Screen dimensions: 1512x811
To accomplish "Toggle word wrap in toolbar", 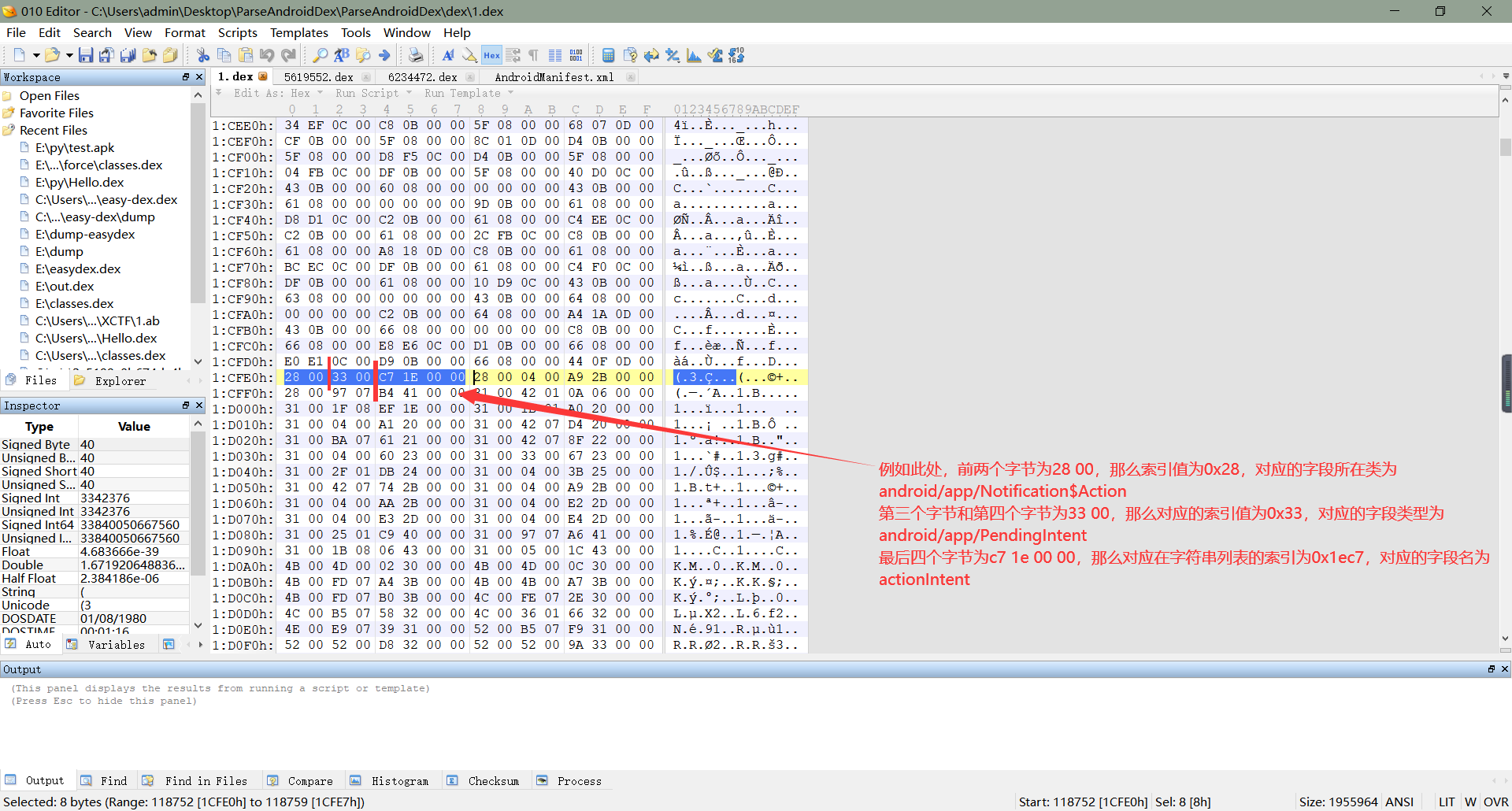I will (513, 55).
